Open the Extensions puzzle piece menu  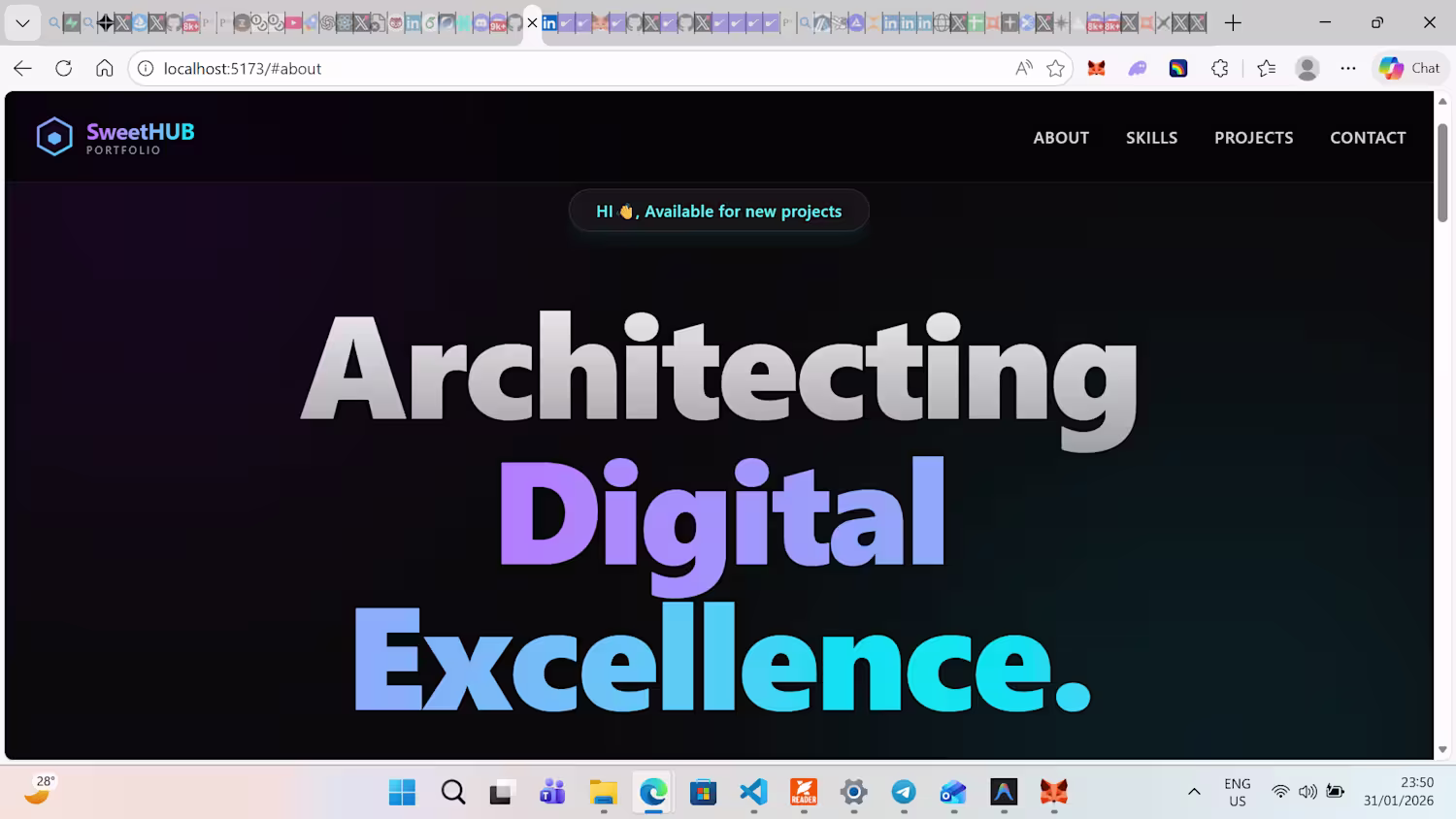(x=1220, y=68)
